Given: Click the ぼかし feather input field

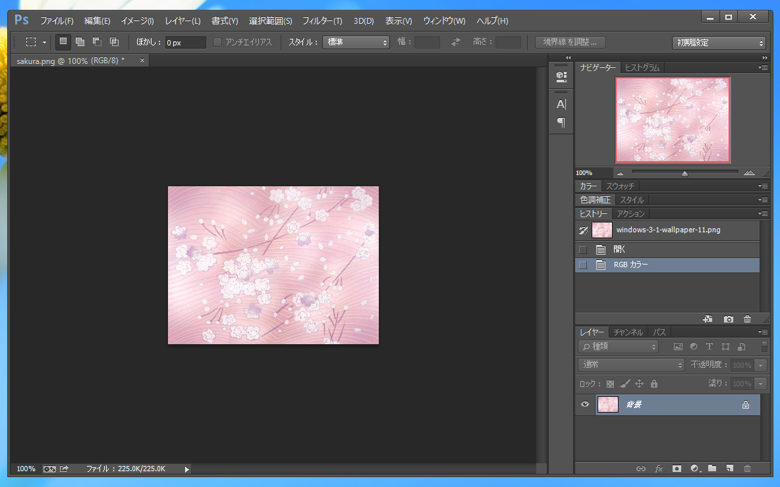Looking at the screenshot, I should 185,42.
